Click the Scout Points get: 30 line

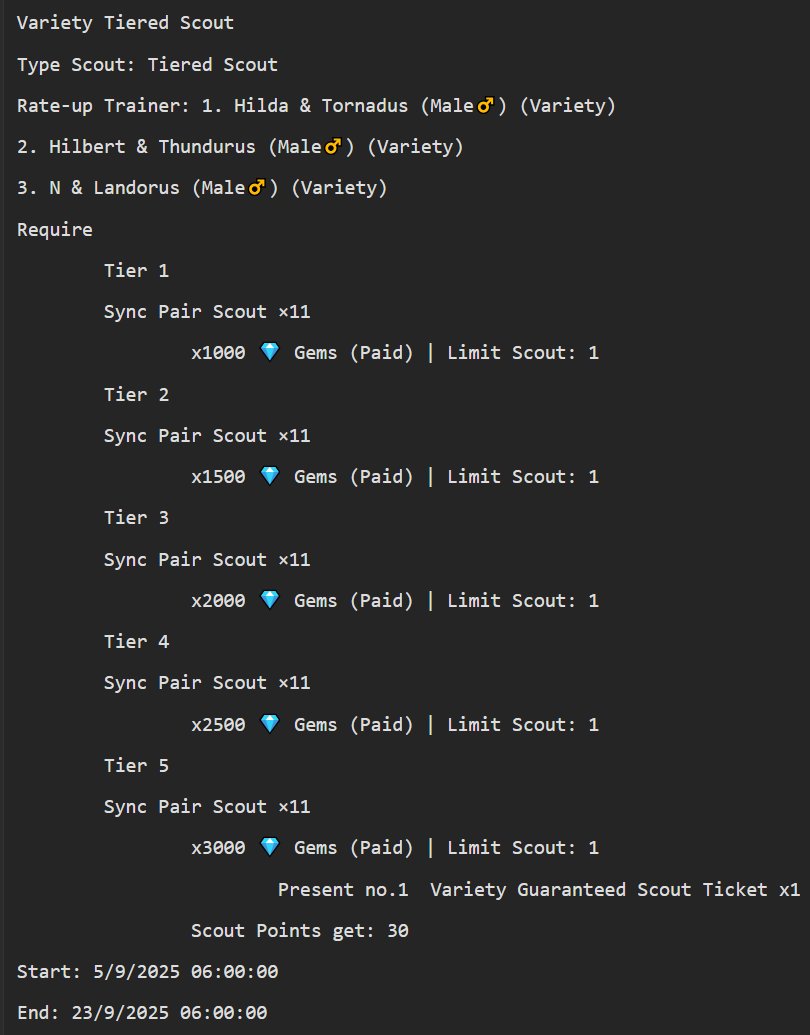pos(300,931)
